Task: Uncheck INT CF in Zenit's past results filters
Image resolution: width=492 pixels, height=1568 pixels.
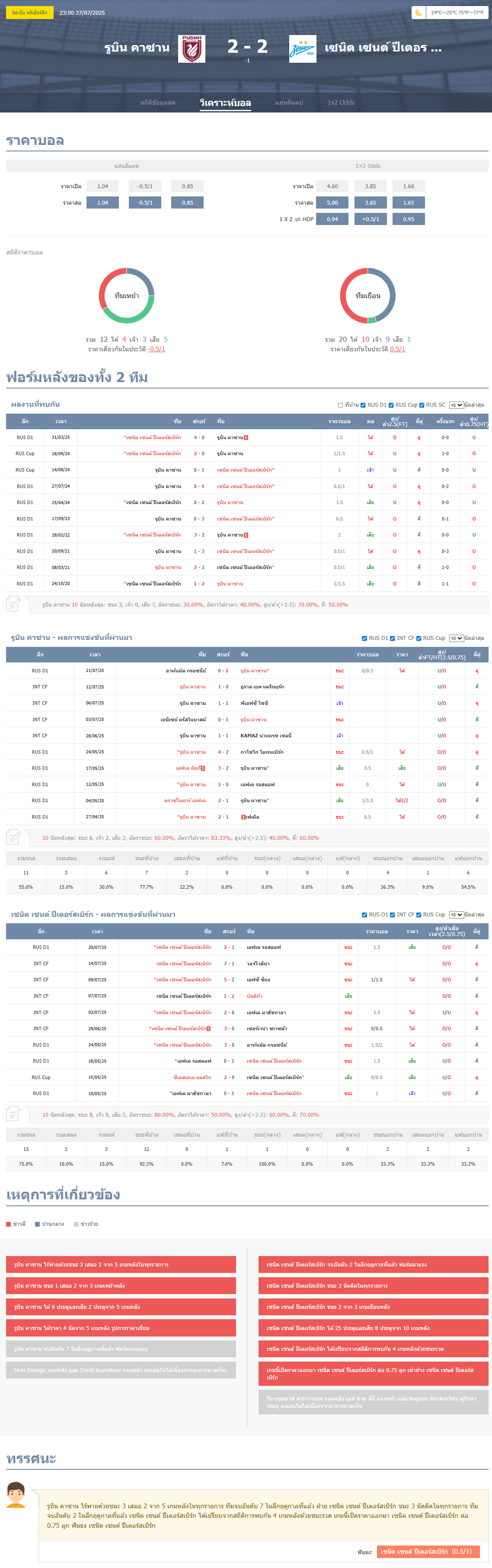Action: [x=392, y=915]
